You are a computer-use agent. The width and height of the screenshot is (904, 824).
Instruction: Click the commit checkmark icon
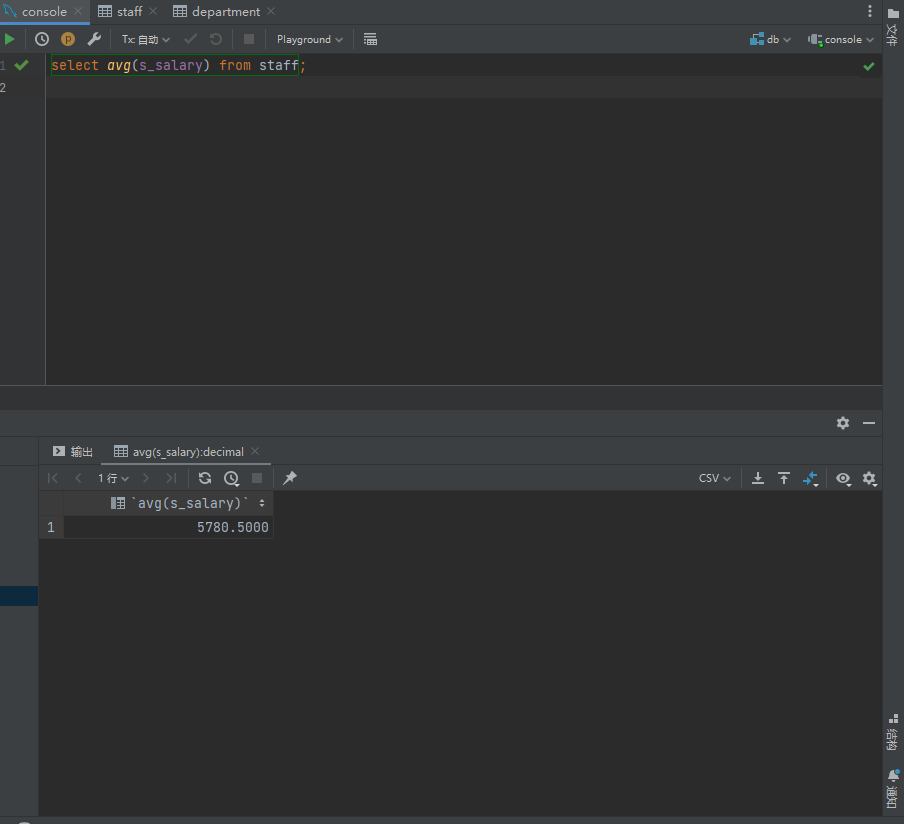[190, 39]
